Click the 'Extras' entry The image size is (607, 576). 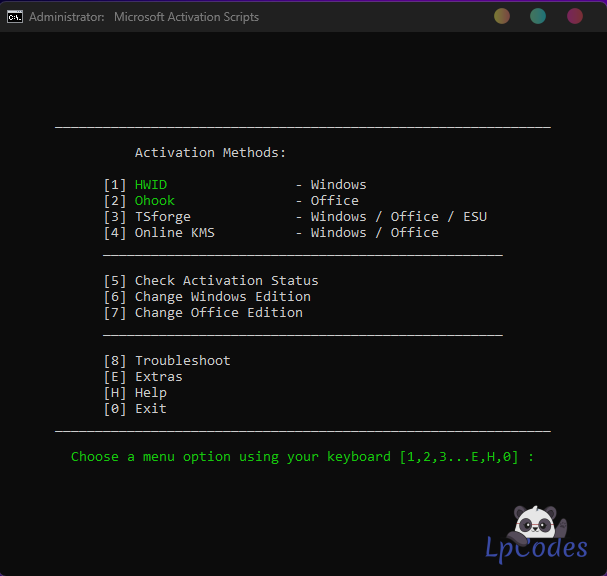(159, 377)
